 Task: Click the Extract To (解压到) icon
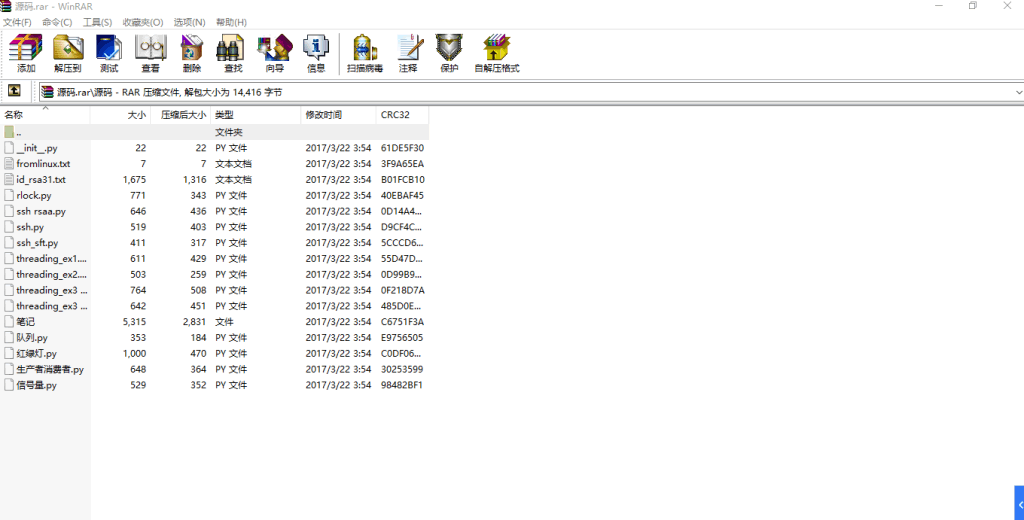pos(67,53)
